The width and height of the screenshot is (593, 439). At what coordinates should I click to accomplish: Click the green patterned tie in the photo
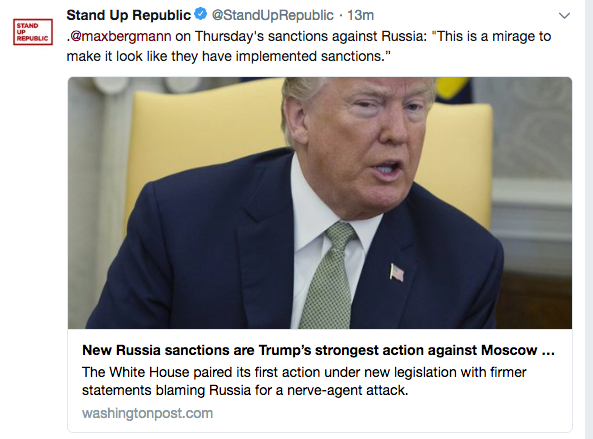tap(330, 275)
